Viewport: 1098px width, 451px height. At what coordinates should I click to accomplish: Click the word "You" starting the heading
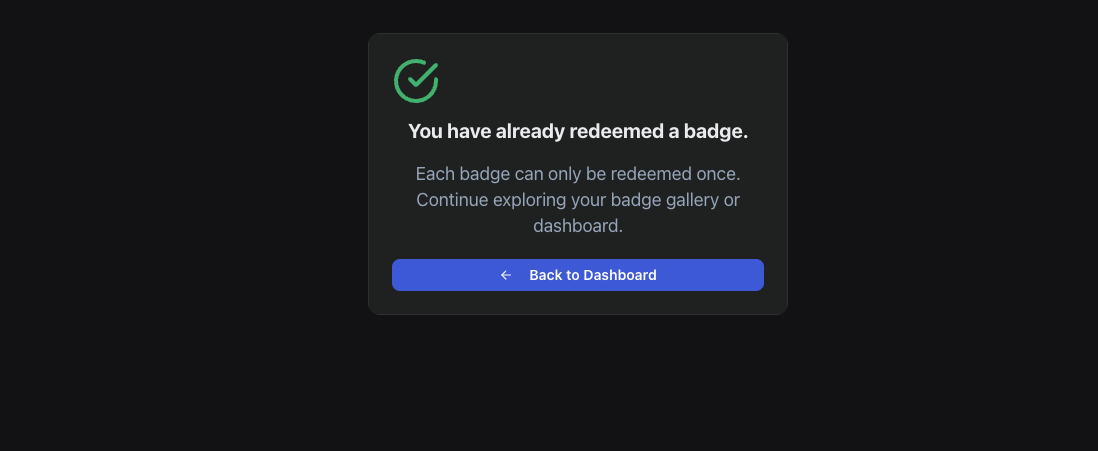point(425,131)
